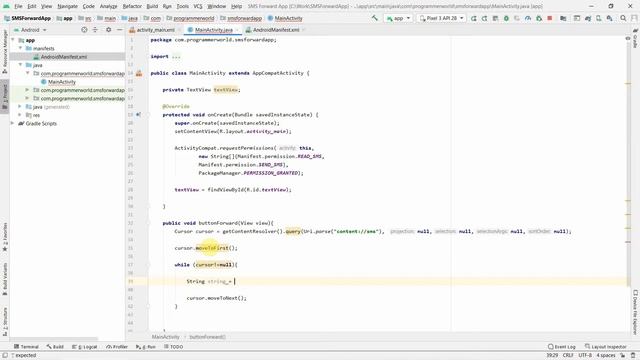Toggle the Gradle side panel
This screenshot has height=360, width=640.
coord(636,38)
